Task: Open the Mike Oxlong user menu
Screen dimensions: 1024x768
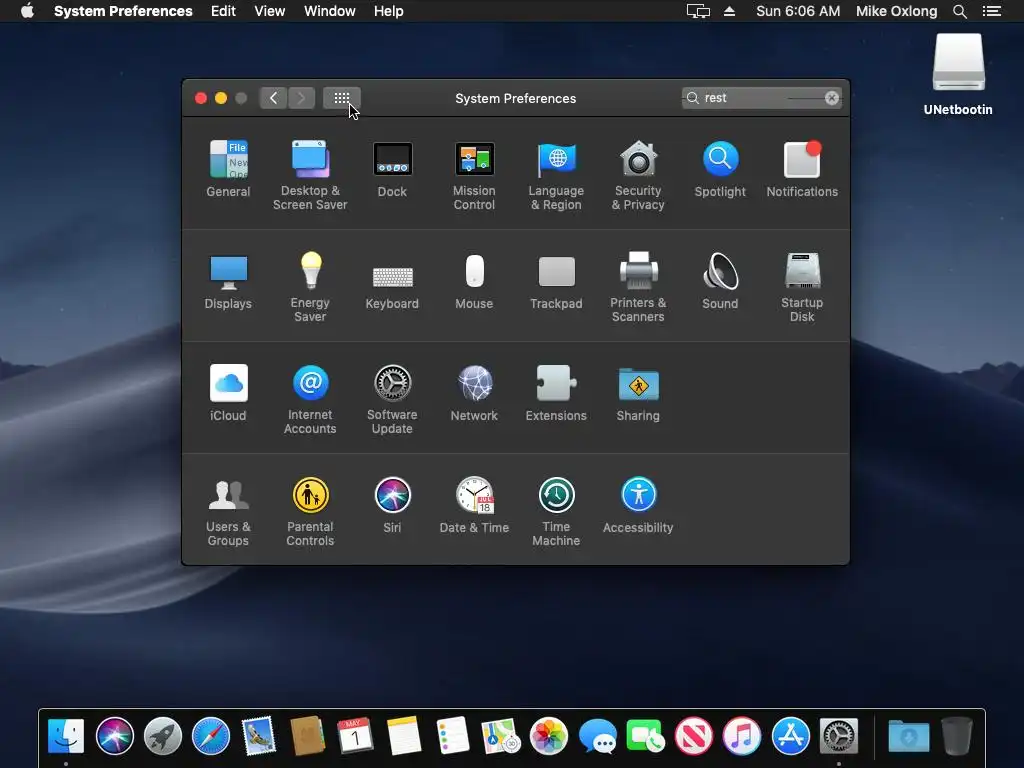Action: pyautogui.click(x=897, y=11)
